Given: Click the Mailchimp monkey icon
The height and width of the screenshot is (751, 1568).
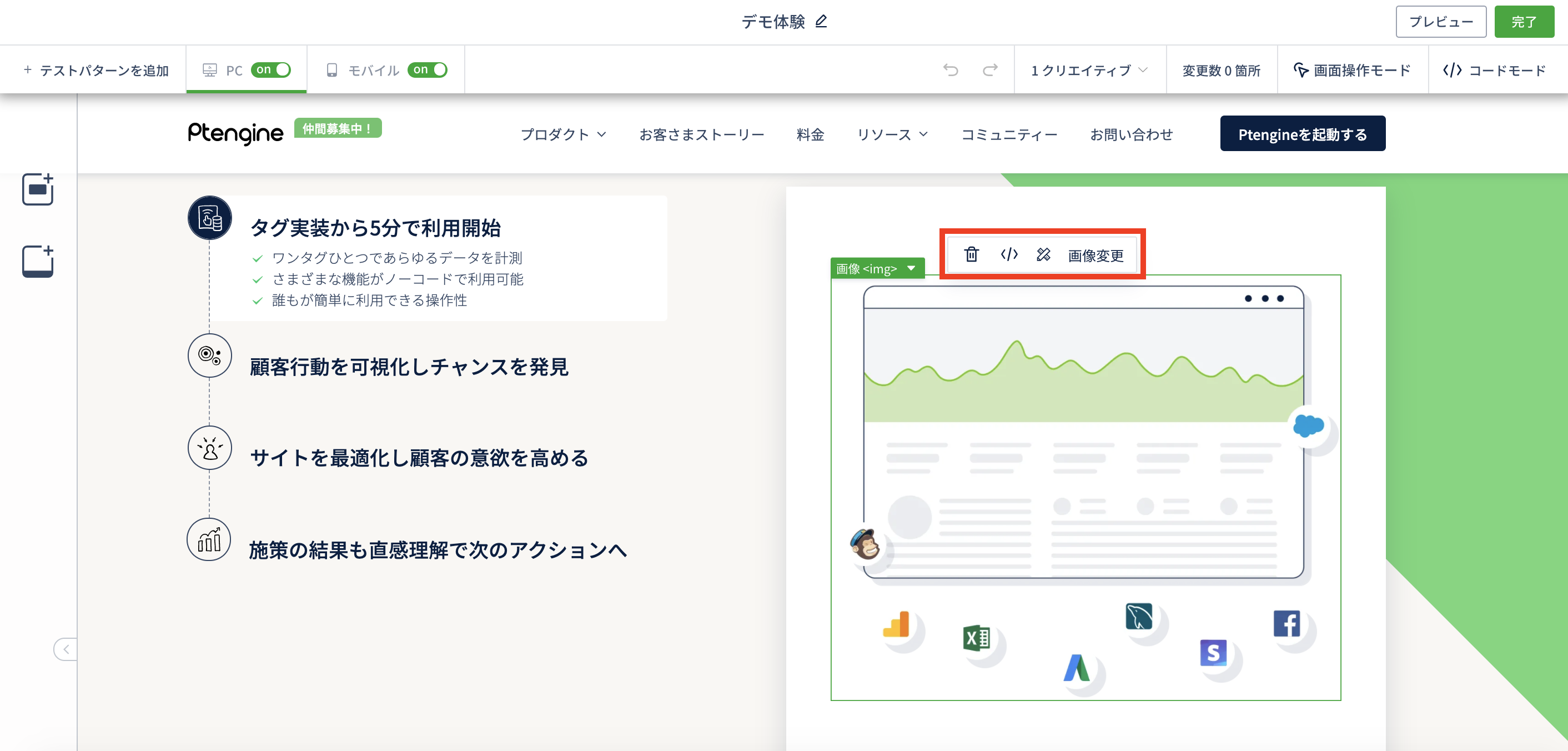Looking at the screenshot, I should point(865,544).
